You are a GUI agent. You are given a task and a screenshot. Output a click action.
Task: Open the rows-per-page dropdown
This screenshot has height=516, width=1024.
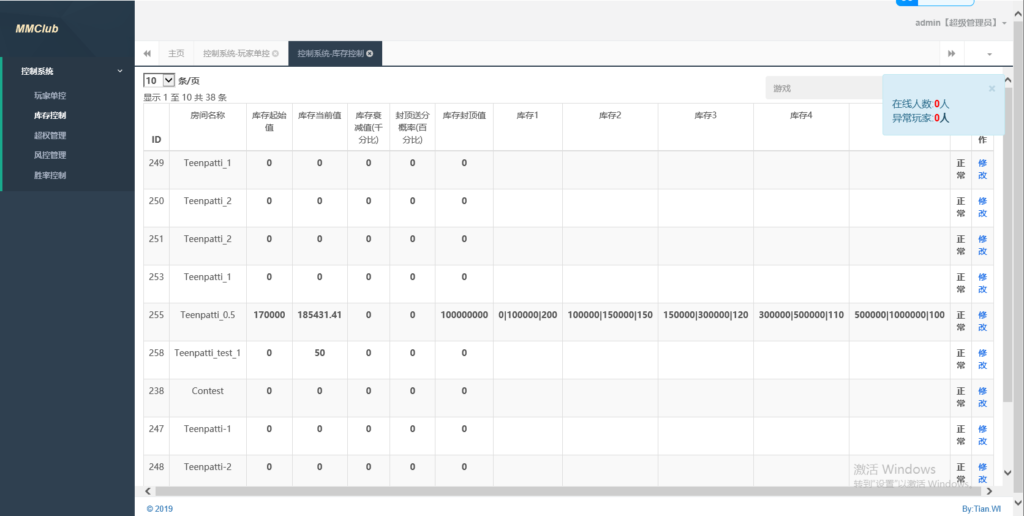coord(159,80)
